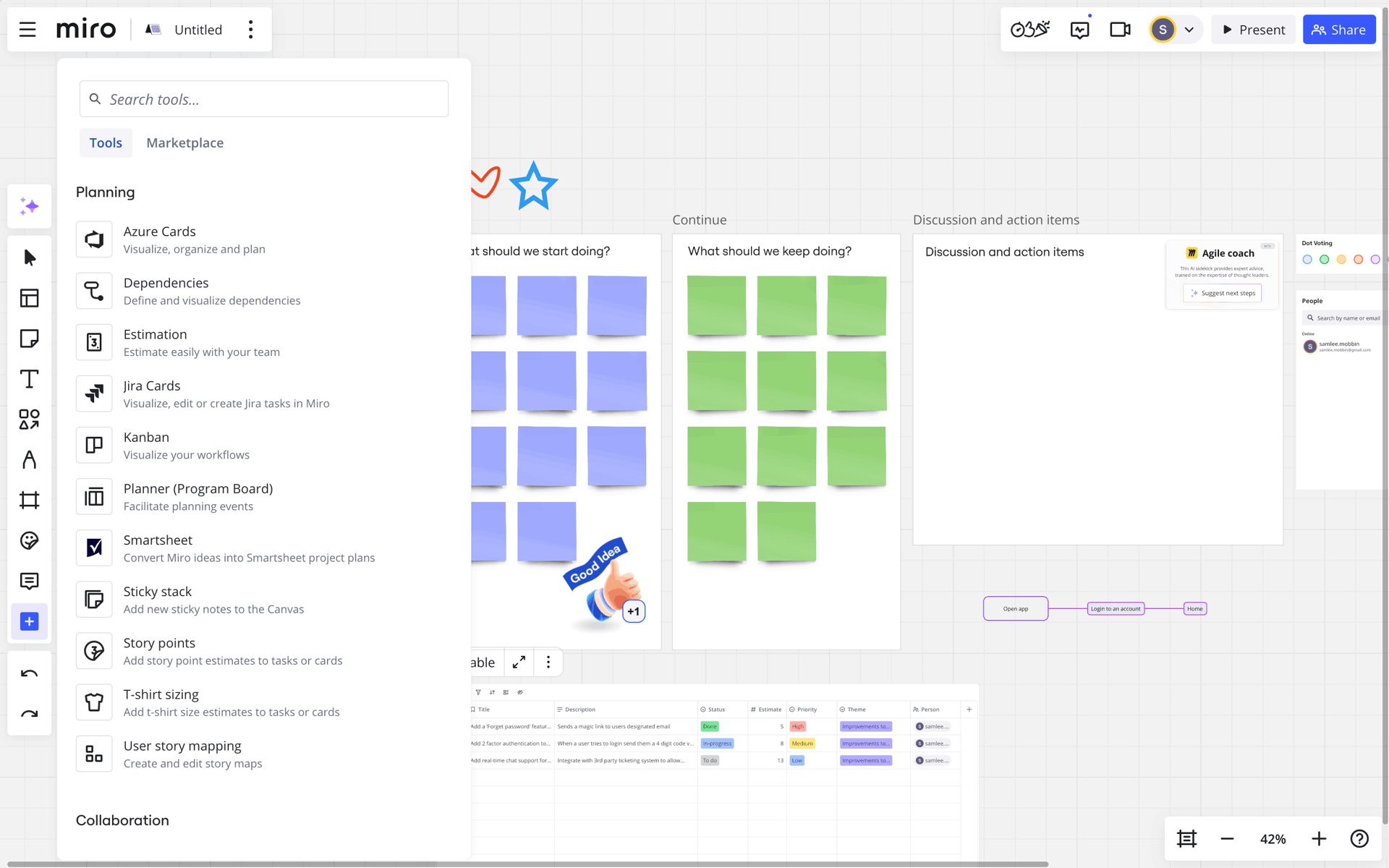
Task: Open Shapes and lines tool
Action: [30, 420]
